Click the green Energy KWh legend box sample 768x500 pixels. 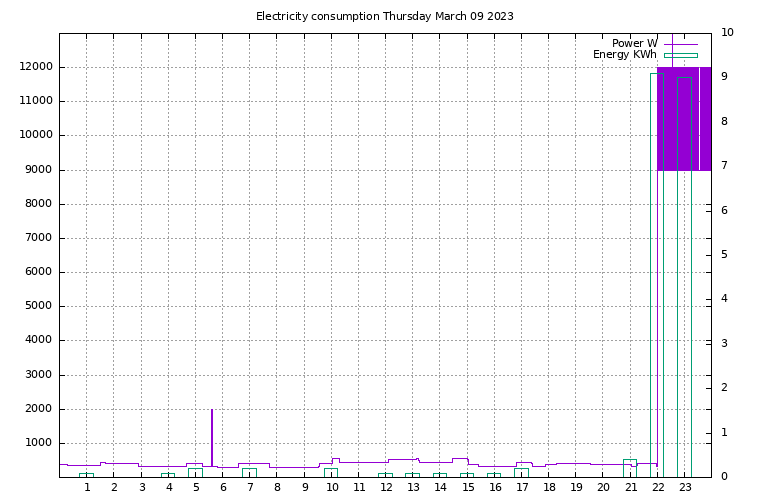tap(681, 55)
